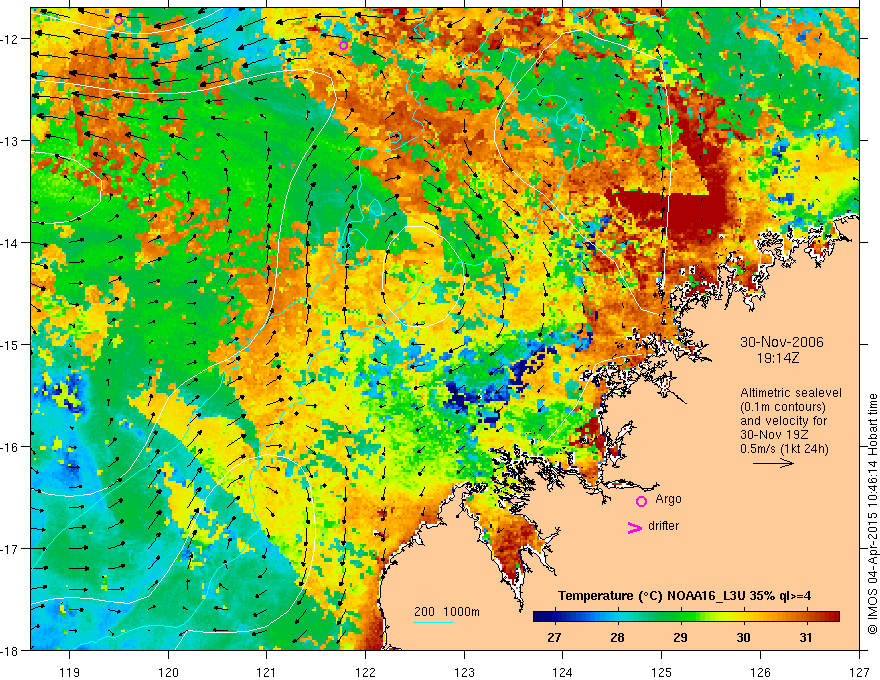Click the "(0.1m contours)" text line
Viewport: 880px width, 680px height.
pyautogui.click(x=783, y=407)
